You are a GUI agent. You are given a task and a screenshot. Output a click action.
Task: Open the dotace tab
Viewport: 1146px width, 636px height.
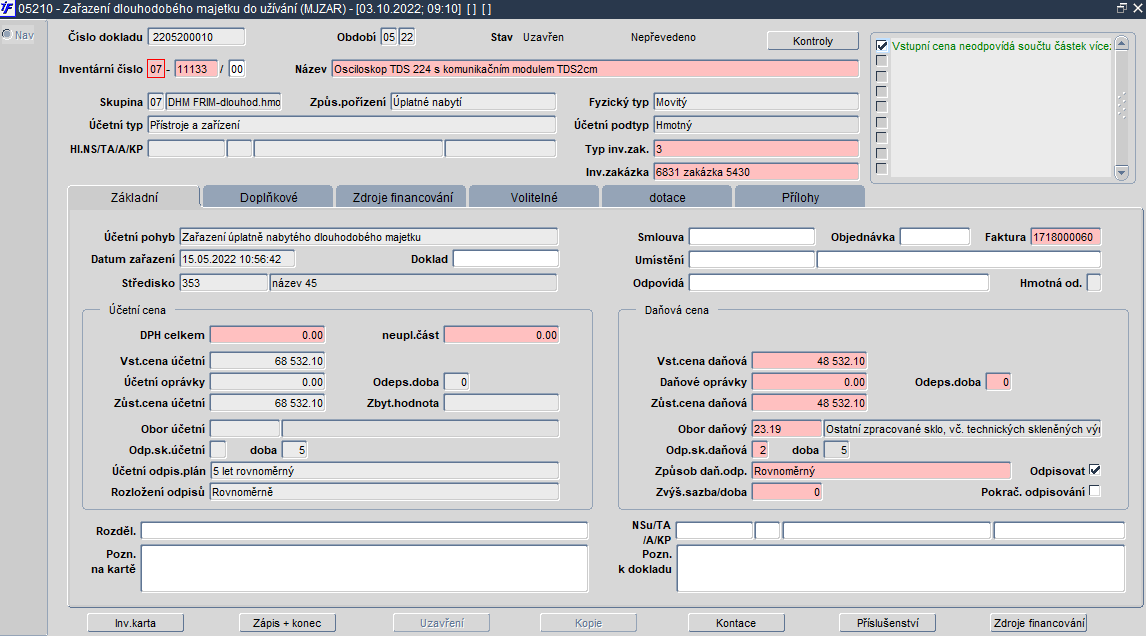[x=667, y=197]
